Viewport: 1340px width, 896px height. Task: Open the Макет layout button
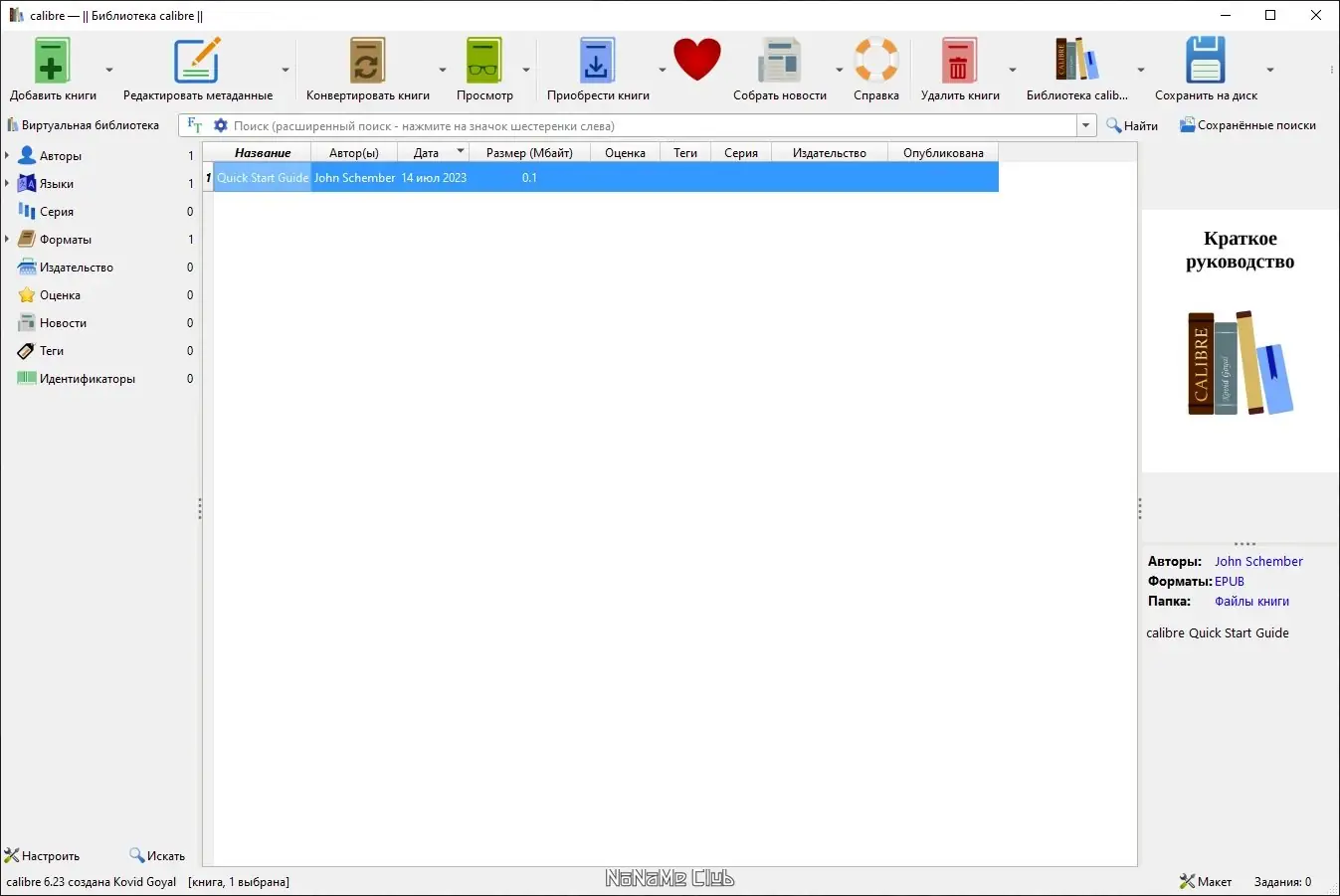pos(1206,881)
